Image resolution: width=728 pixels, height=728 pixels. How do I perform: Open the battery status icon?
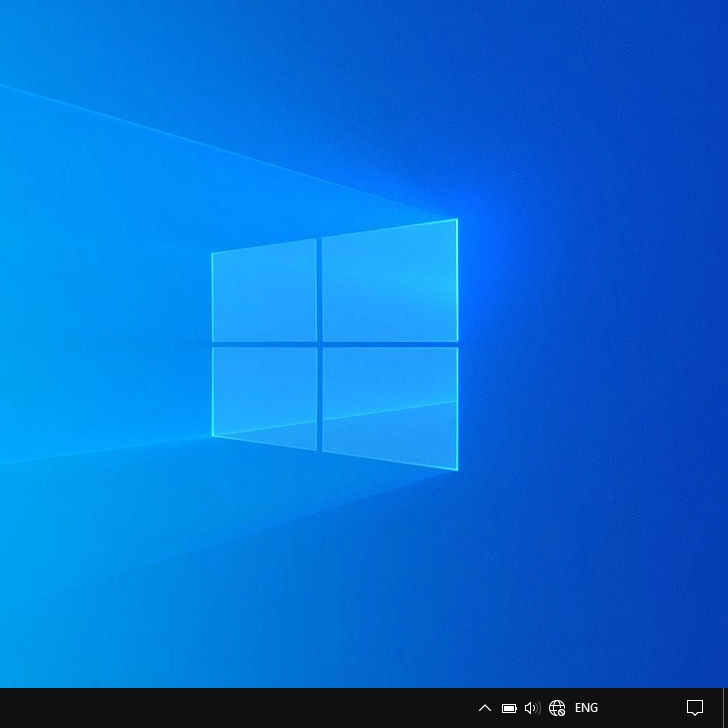click(x=509, y=708)
